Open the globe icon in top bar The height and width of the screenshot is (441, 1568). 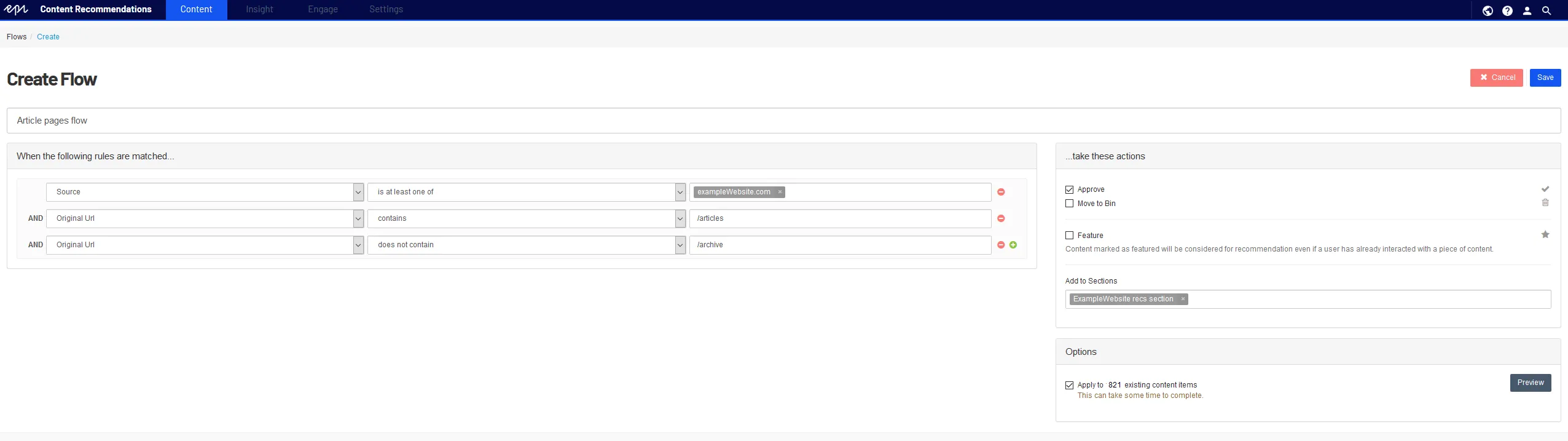[x=1488, y=10]
